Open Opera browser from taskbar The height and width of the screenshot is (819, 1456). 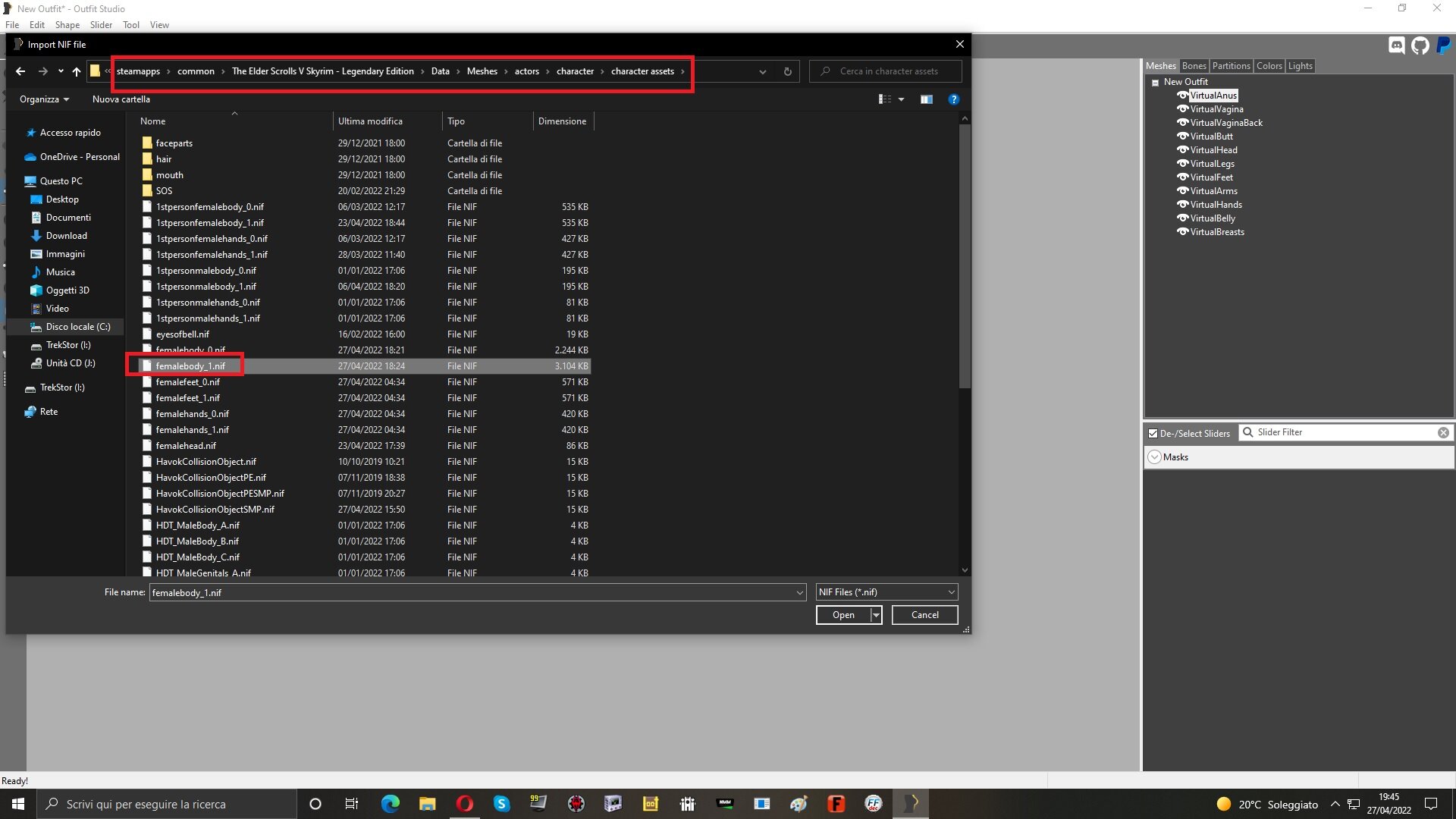(465, 804)
